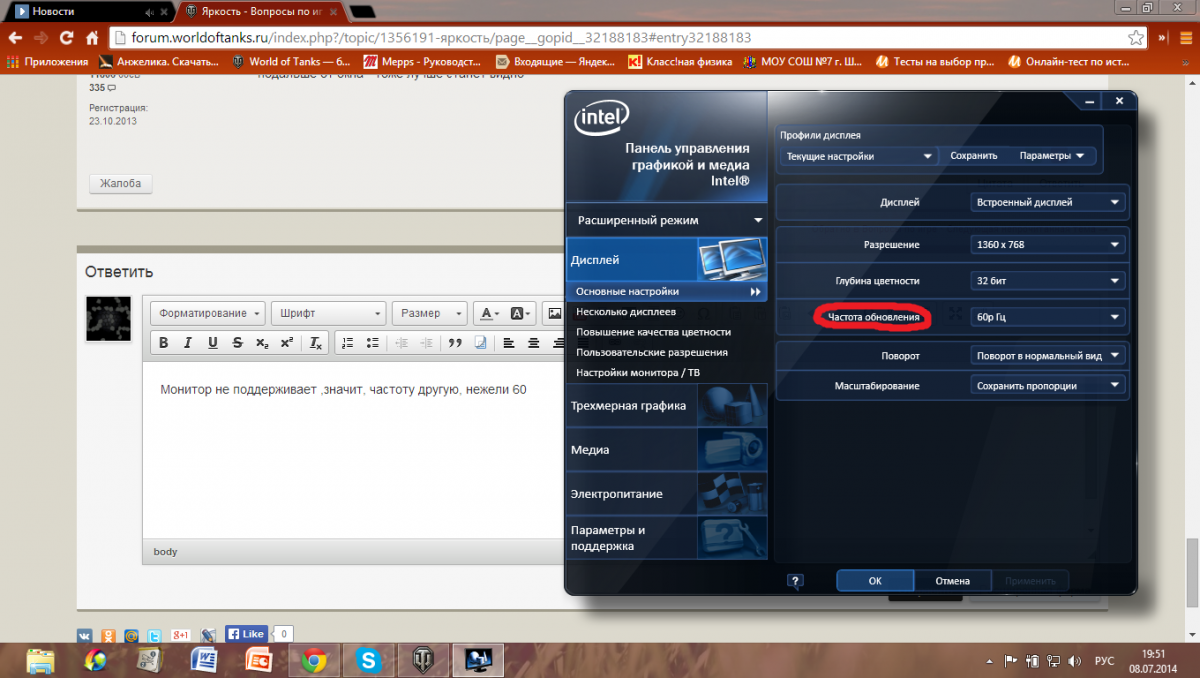The width and height of the screenshot is (1200, 678).
Task: Apply strikethrough in reply editor
Action: click(237, 343)
